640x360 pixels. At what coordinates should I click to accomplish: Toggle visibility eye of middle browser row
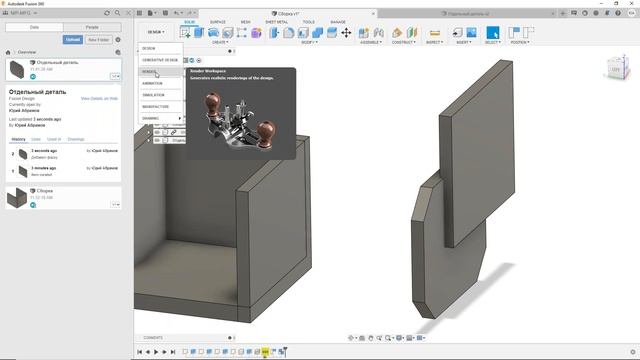[157, 132]
